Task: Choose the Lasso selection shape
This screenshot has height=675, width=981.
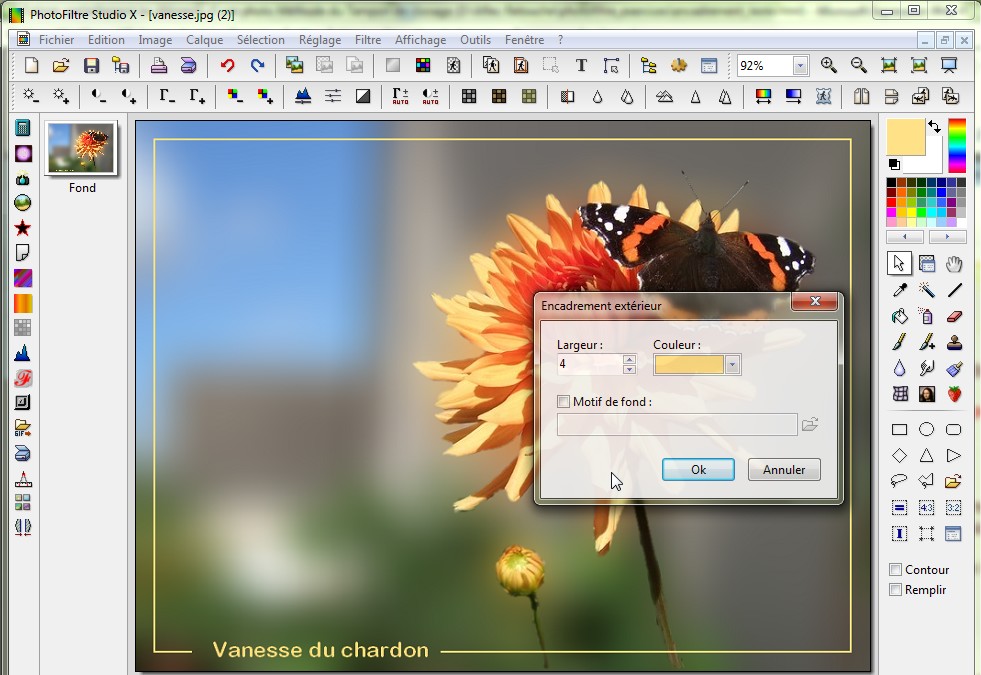Action: coord(900,480)
